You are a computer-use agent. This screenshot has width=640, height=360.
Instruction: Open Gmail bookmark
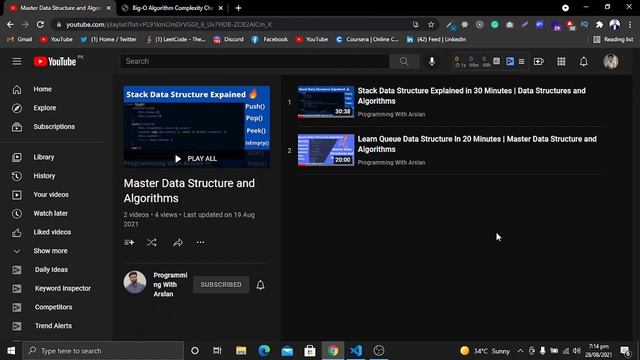click(20, 39)
